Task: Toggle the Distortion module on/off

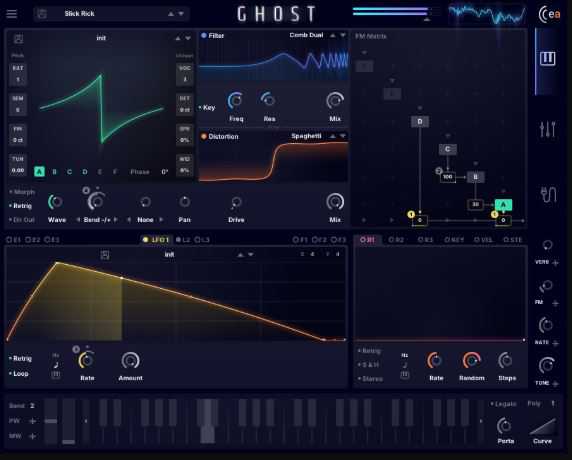Action: 204,136
